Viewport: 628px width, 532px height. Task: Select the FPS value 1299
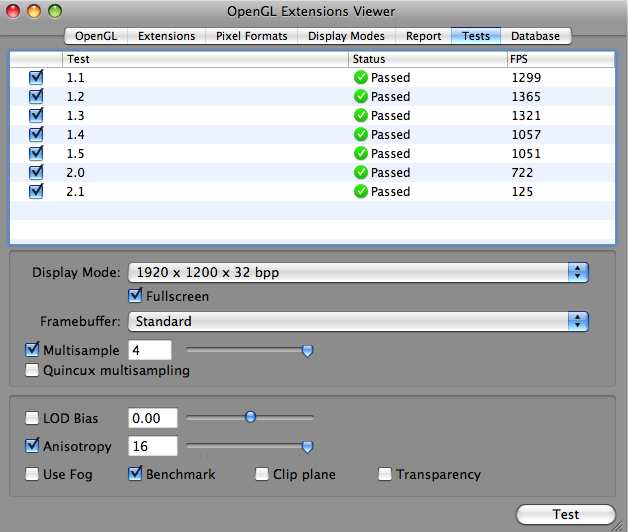(526, 78)
